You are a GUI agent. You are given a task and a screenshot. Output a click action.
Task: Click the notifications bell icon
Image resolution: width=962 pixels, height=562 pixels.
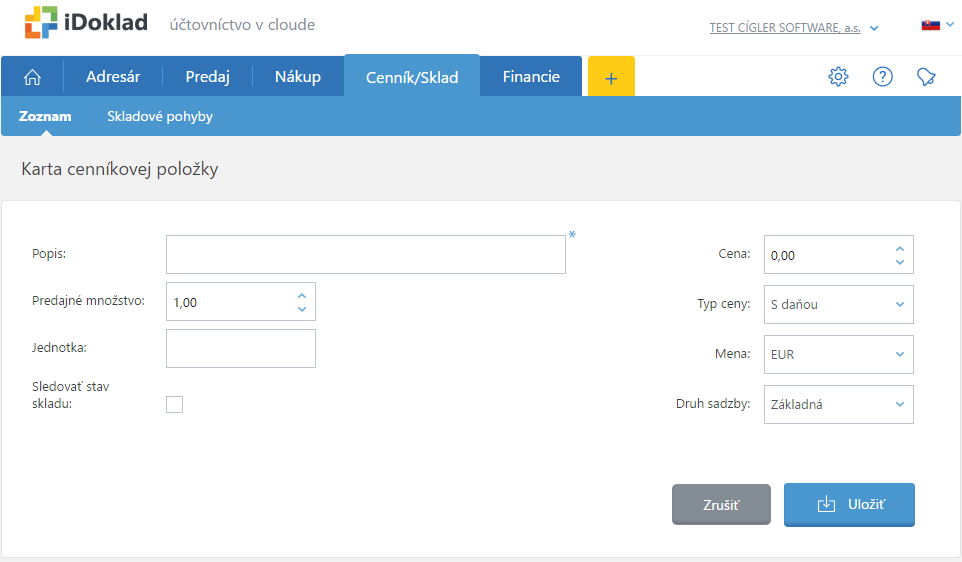926,77
